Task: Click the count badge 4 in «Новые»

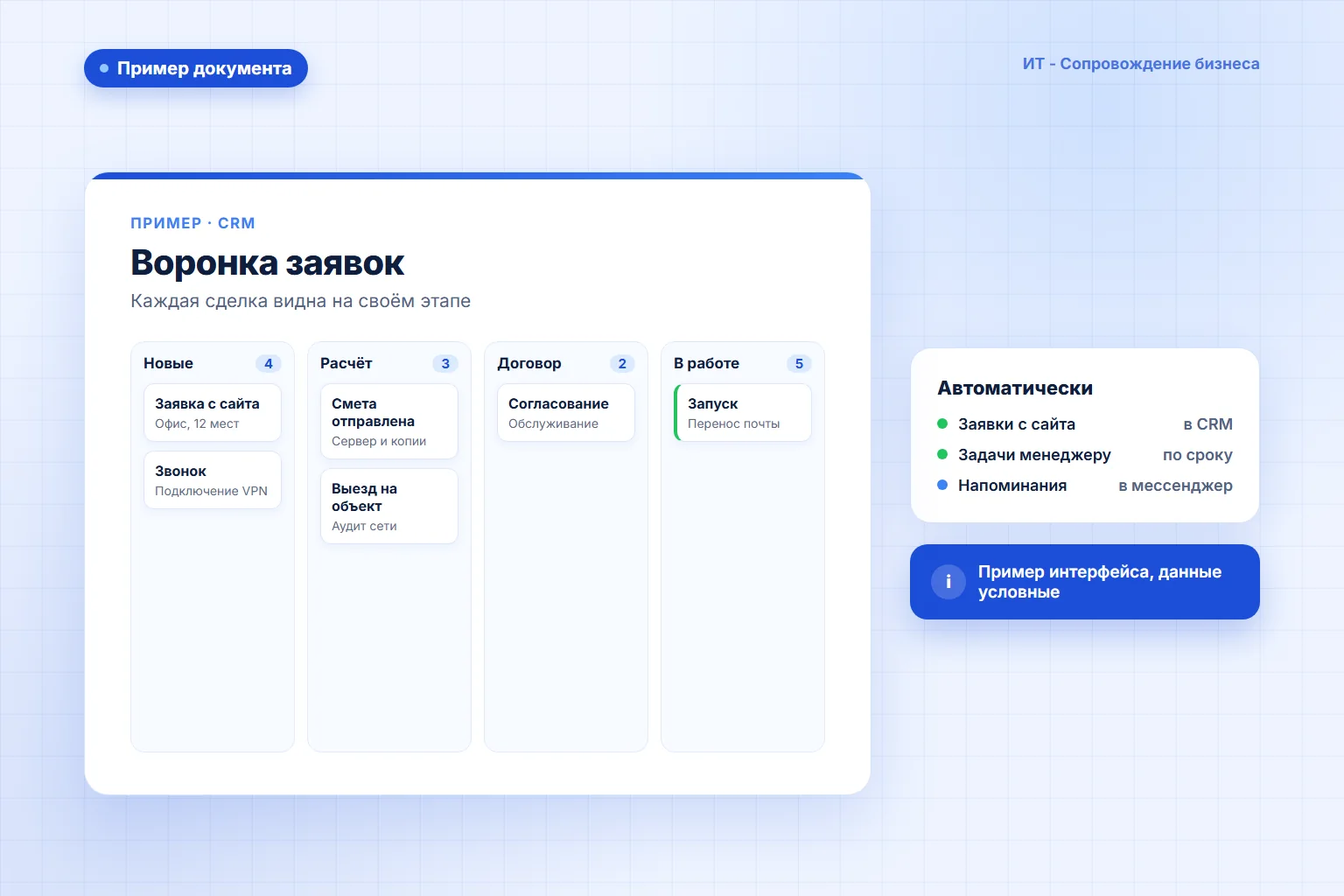Action: (269, 364)
